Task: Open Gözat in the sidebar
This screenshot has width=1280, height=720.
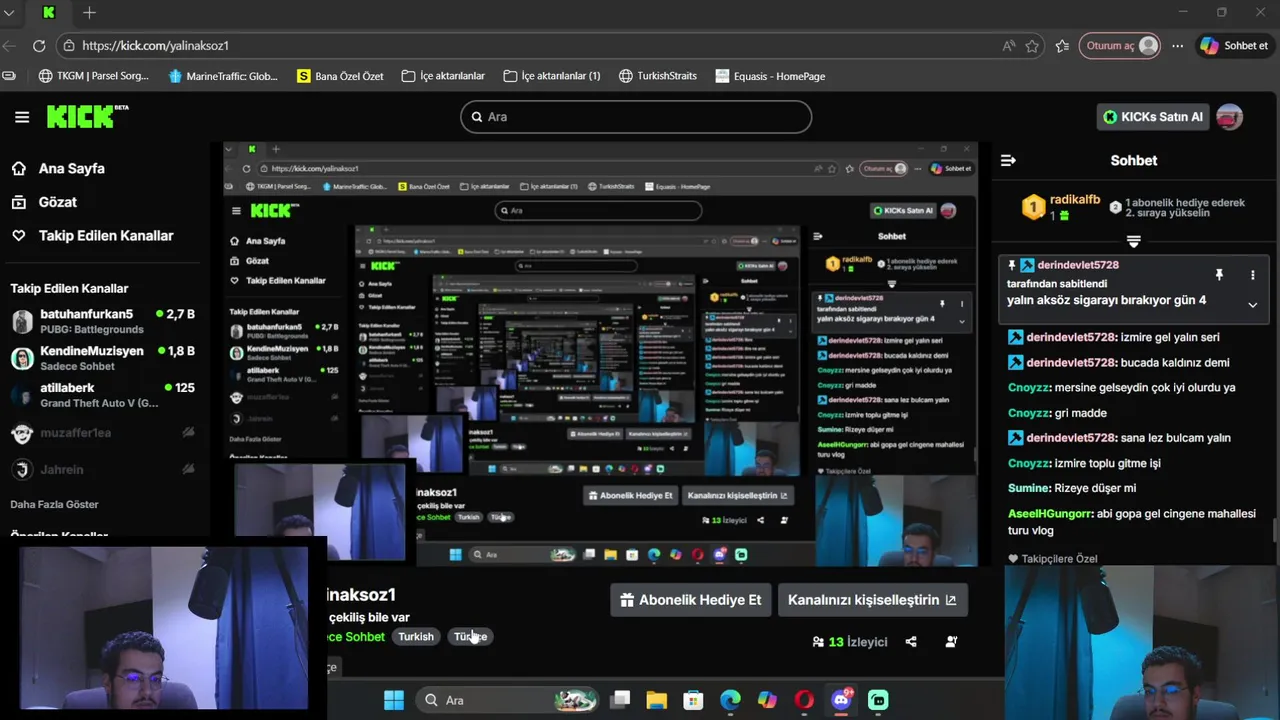Action: coord(44,202)
